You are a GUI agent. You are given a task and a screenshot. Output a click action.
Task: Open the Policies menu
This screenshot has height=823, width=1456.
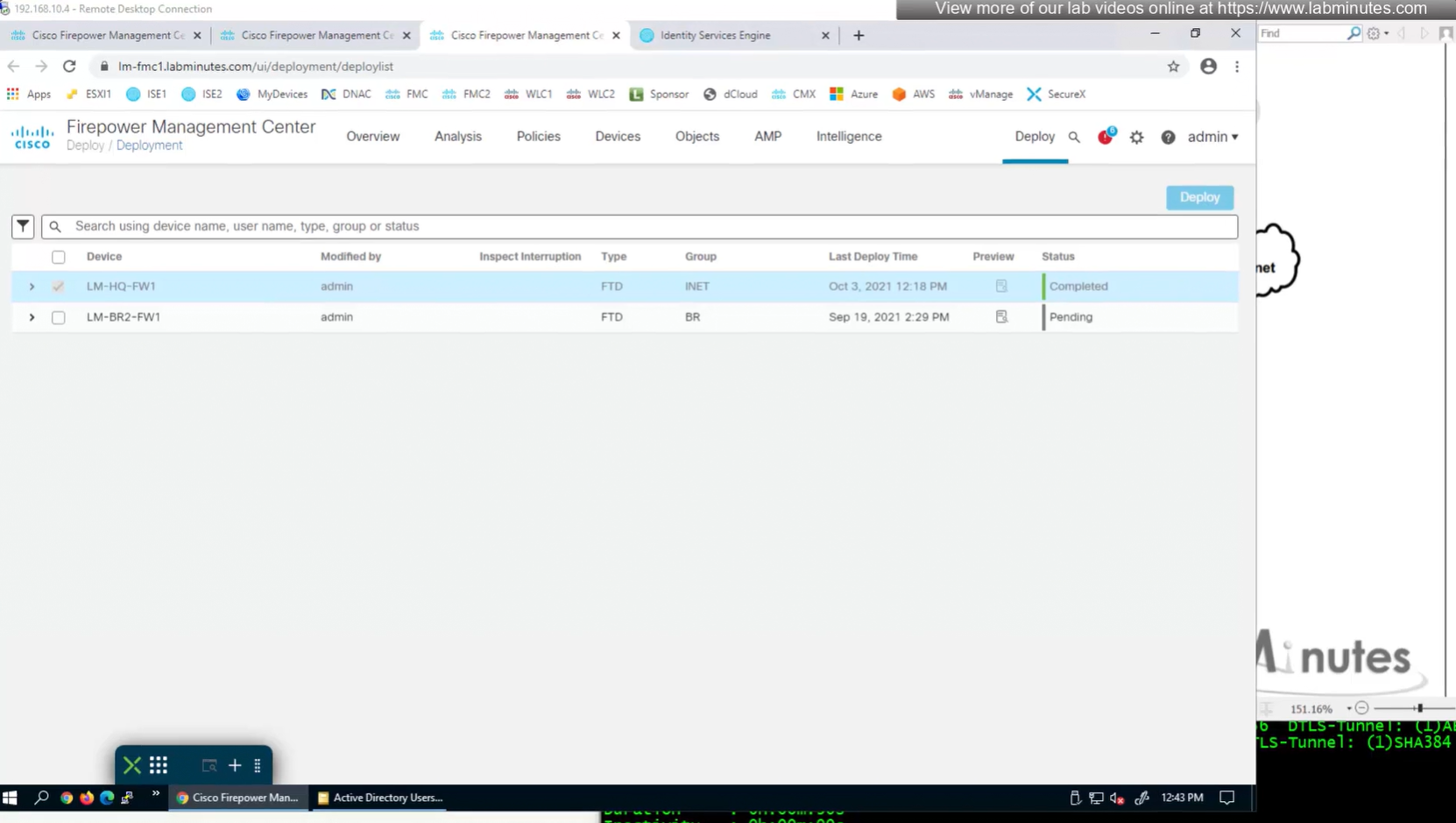coord(538,137)
